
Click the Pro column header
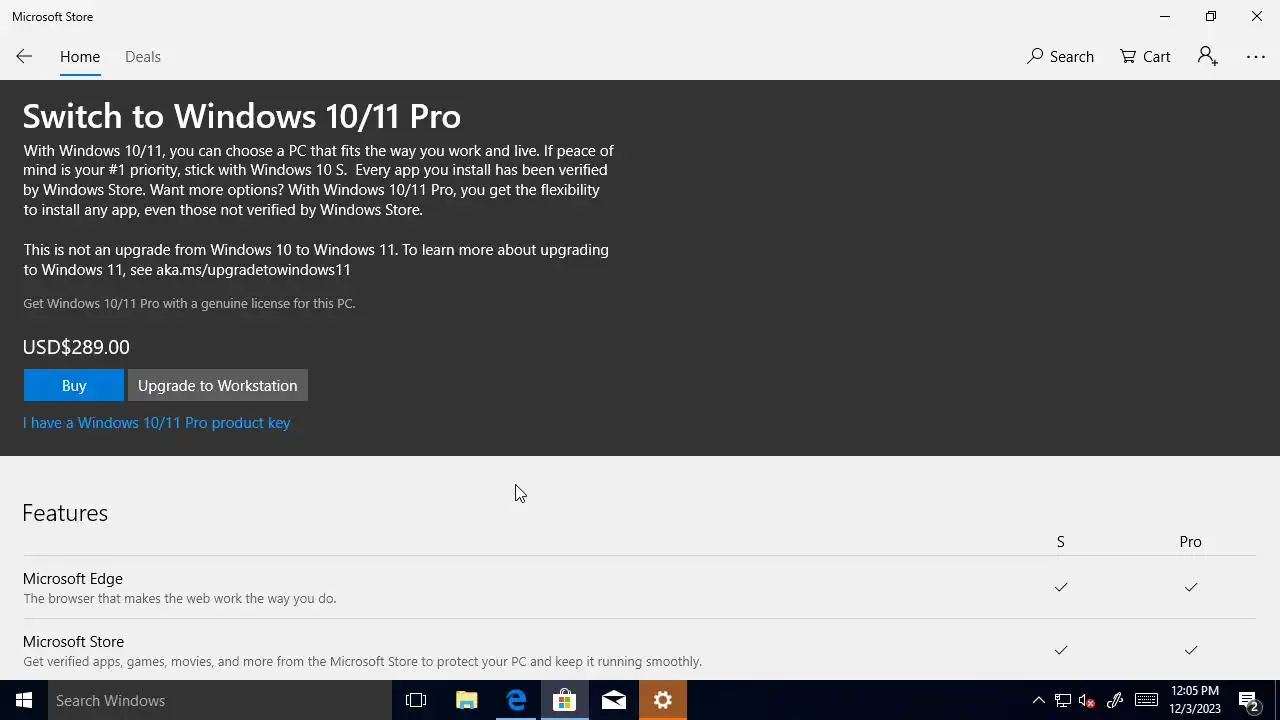[1190, 542]
